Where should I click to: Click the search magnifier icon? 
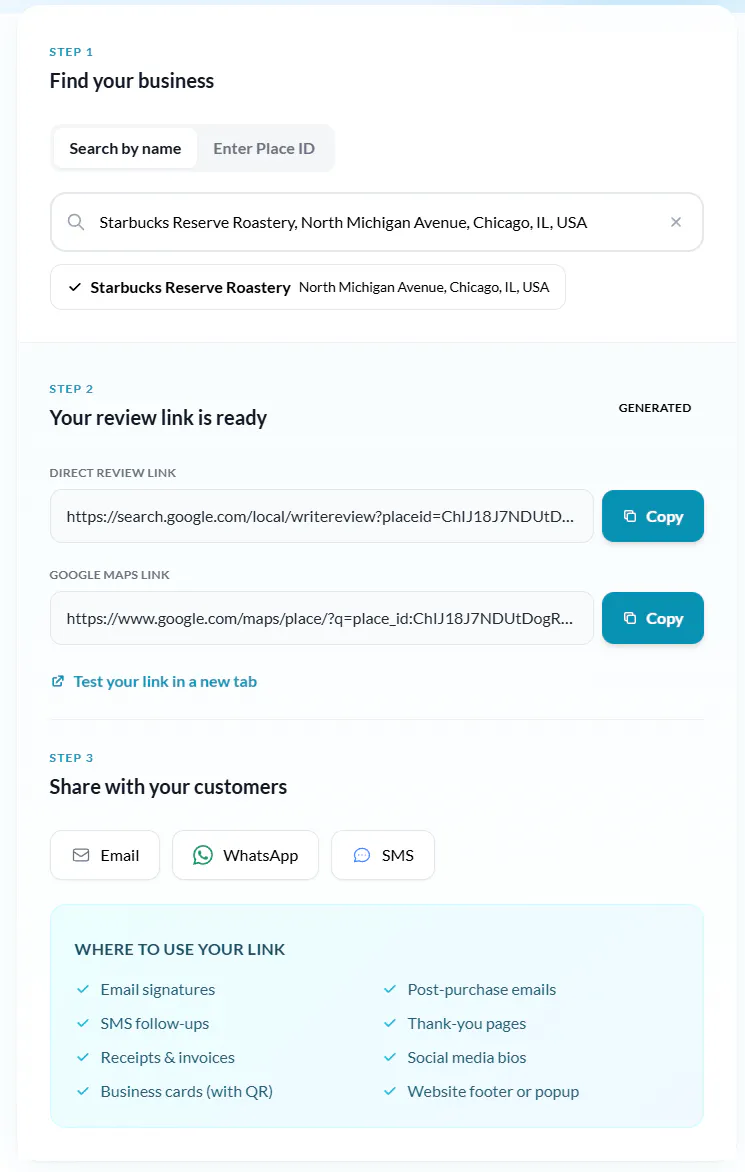[76, 221]
